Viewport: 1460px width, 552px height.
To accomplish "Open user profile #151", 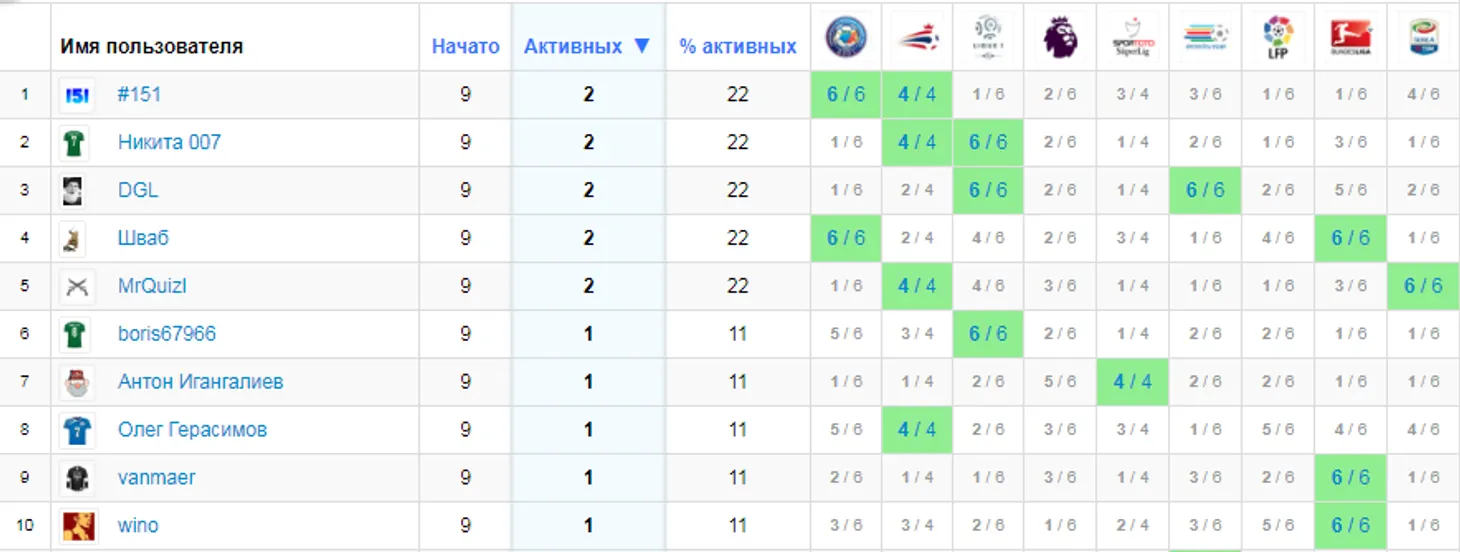I will [139, 94].
